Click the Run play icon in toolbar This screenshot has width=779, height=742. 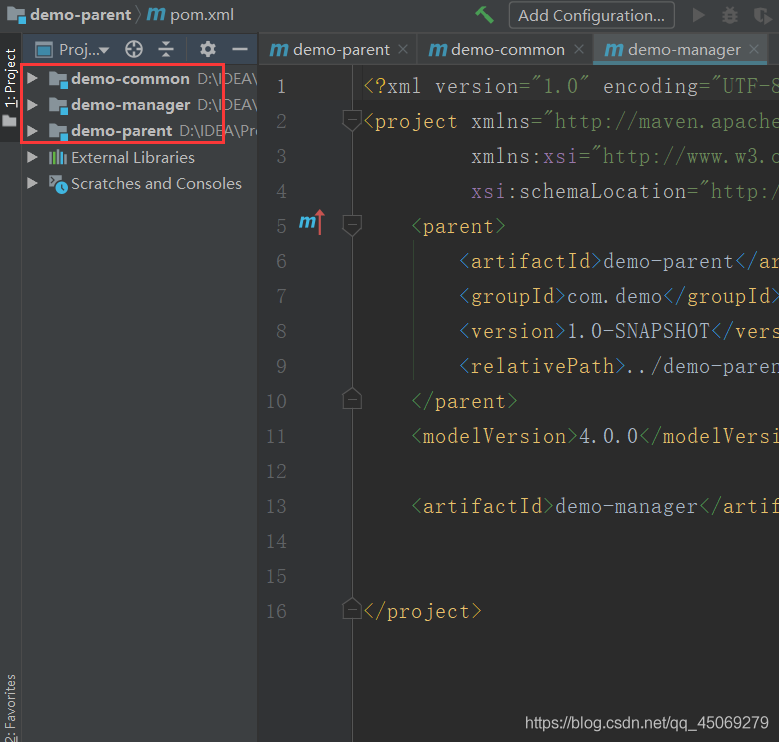699,15
